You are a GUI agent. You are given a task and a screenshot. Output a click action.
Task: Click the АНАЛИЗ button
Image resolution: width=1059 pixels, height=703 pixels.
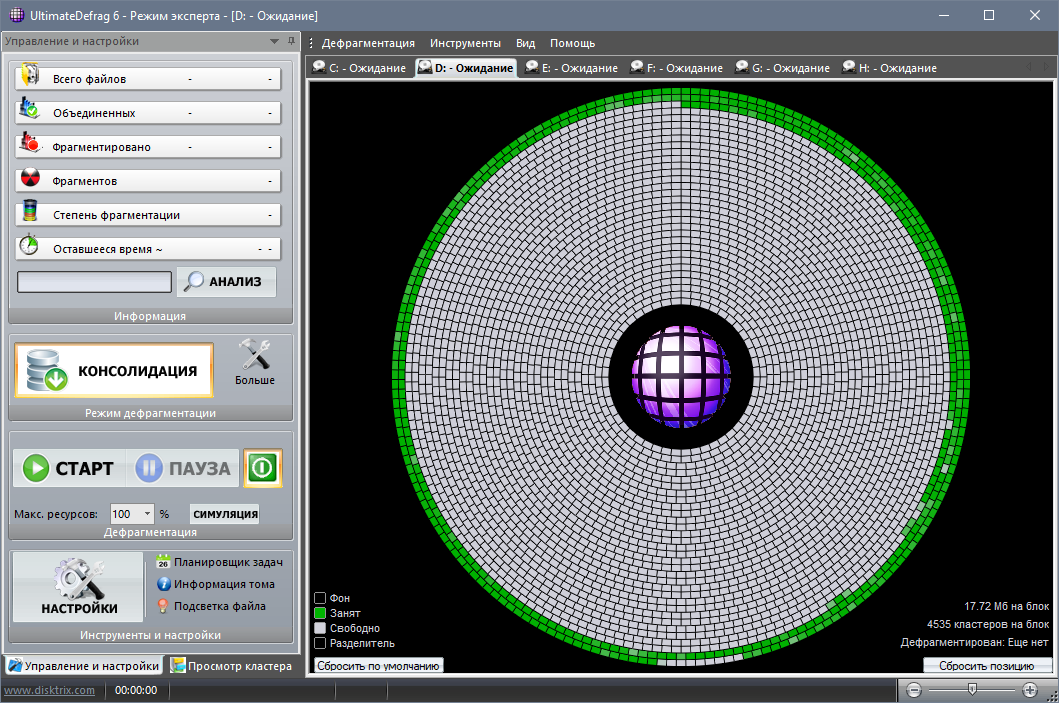(x=226, y=282)
